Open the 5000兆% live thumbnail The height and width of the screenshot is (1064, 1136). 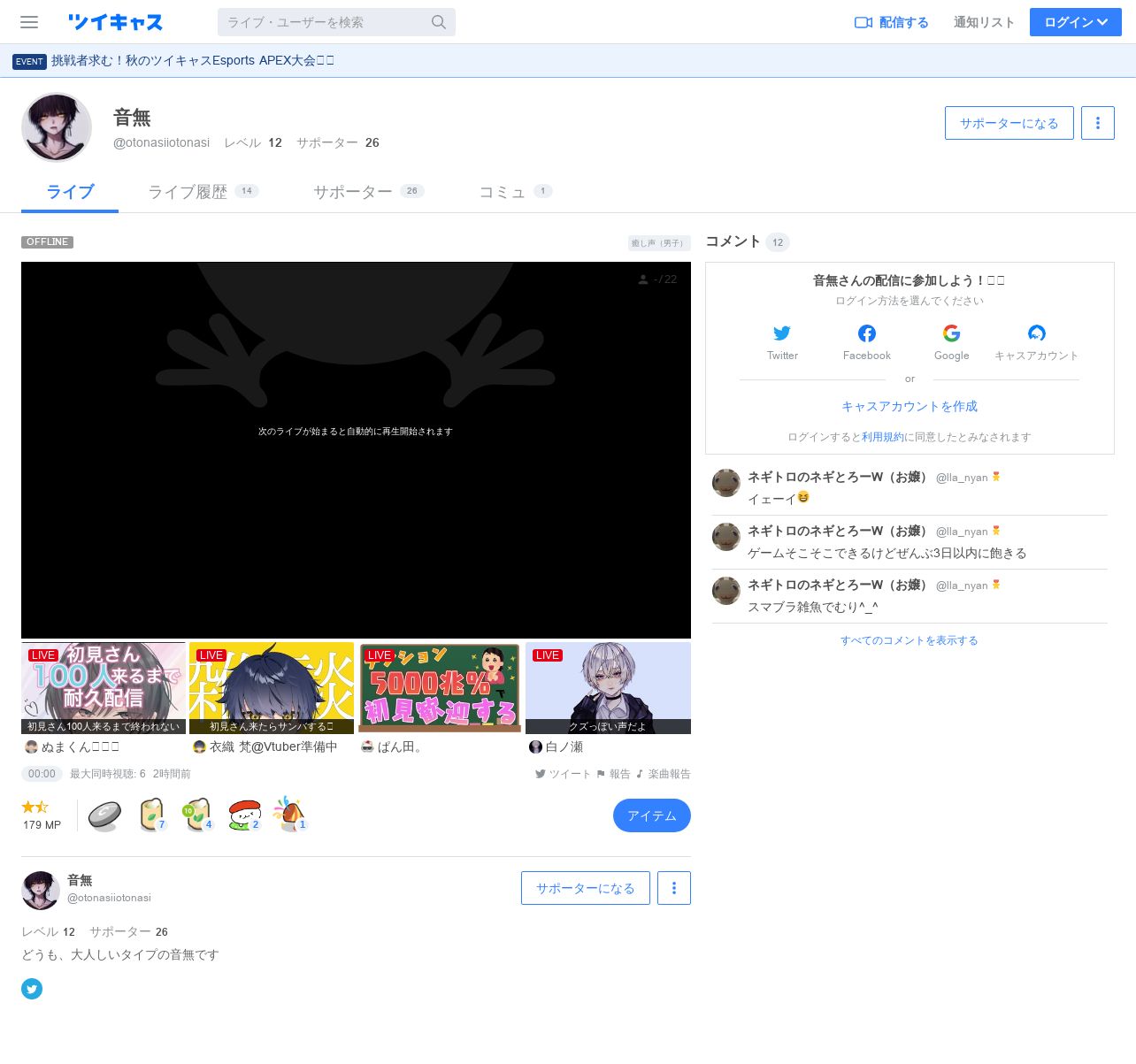(x=440, y=688)
